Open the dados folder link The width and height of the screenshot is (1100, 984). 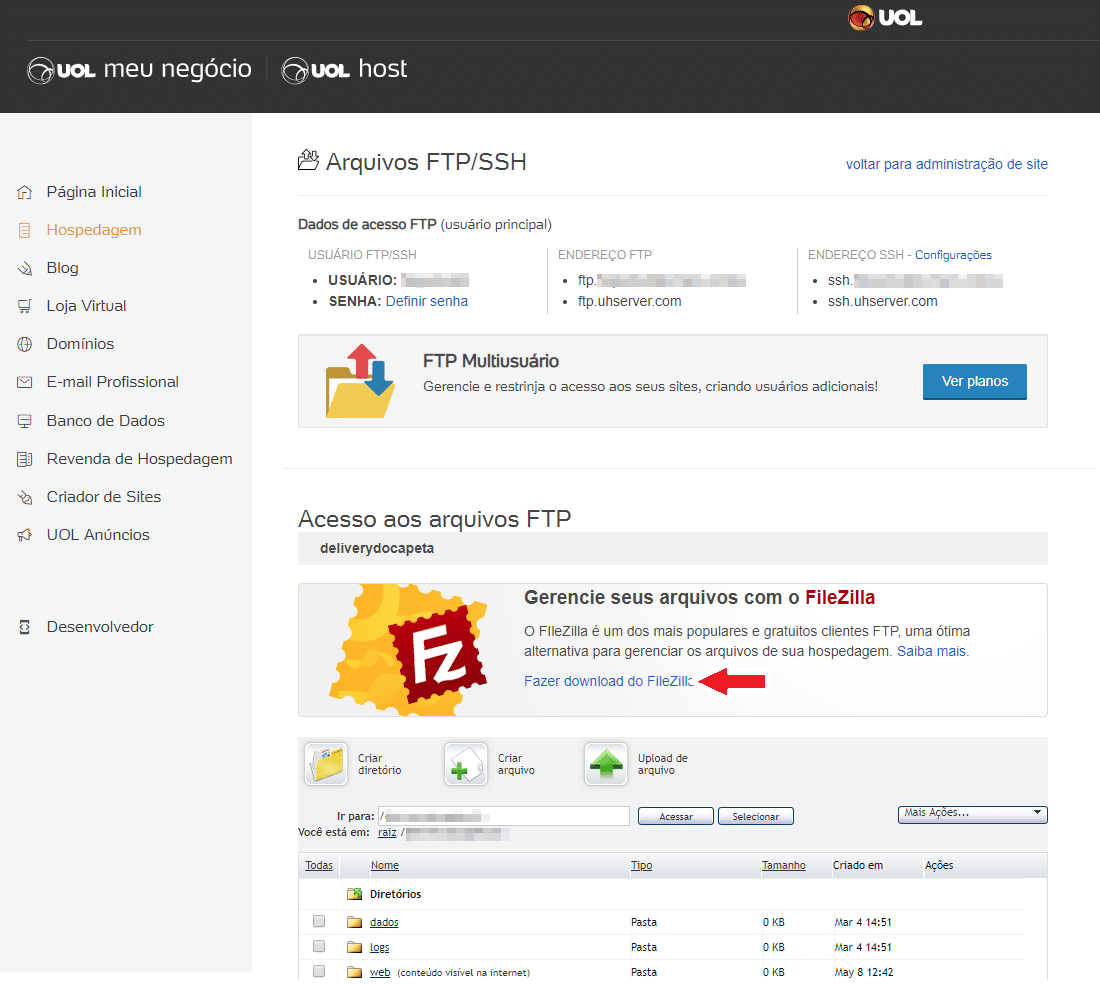click(384, 922)
